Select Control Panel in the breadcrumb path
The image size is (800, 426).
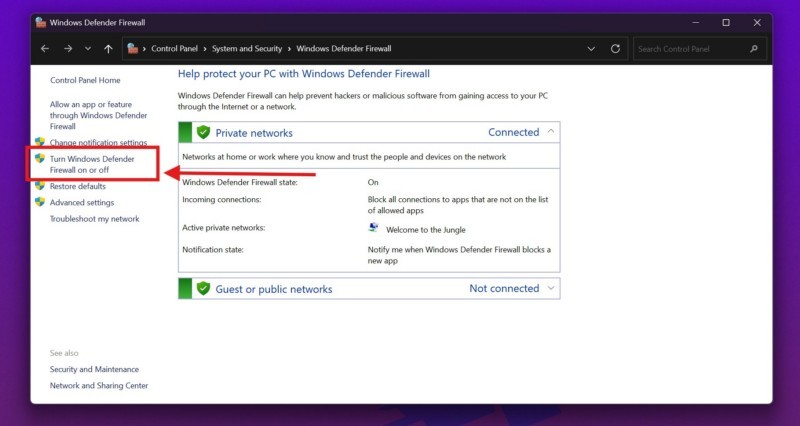coord(176,48)
